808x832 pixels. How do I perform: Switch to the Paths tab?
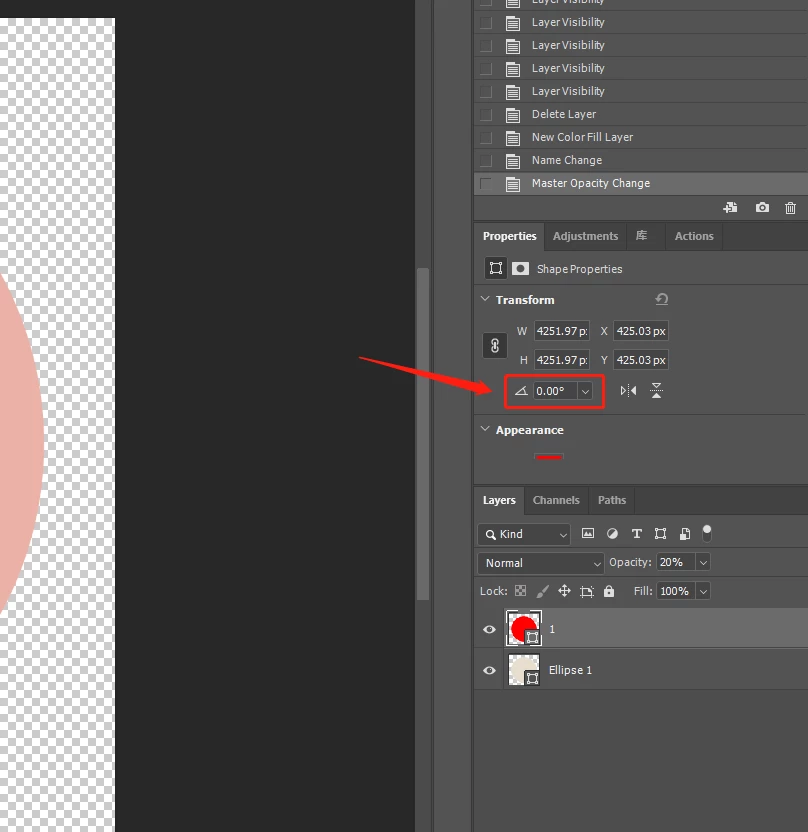(x=612, y=500)
